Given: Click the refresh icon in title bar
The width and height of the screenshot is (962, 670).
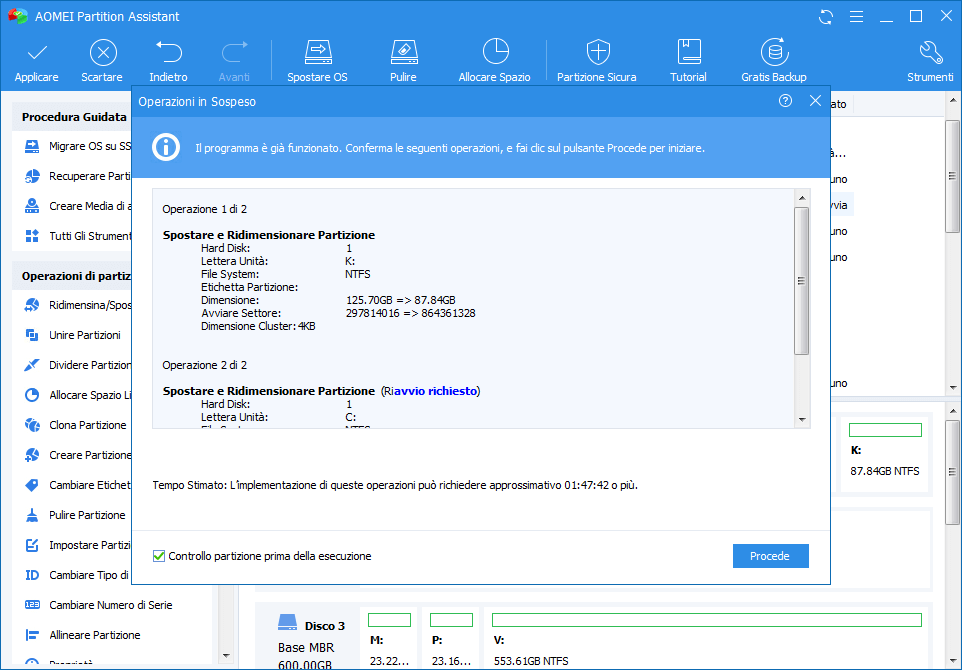Looking at the screenshot, I should pos(826,17).
